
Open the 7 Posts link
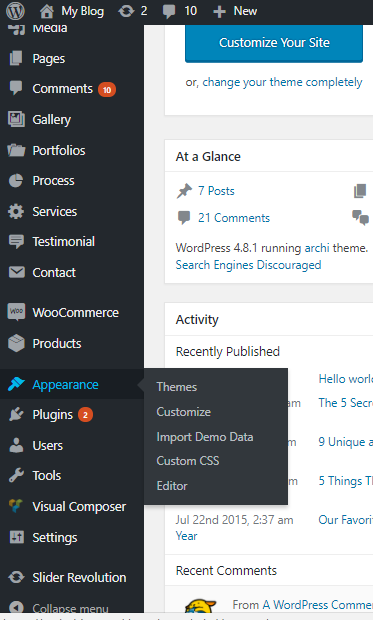point(216,191)
